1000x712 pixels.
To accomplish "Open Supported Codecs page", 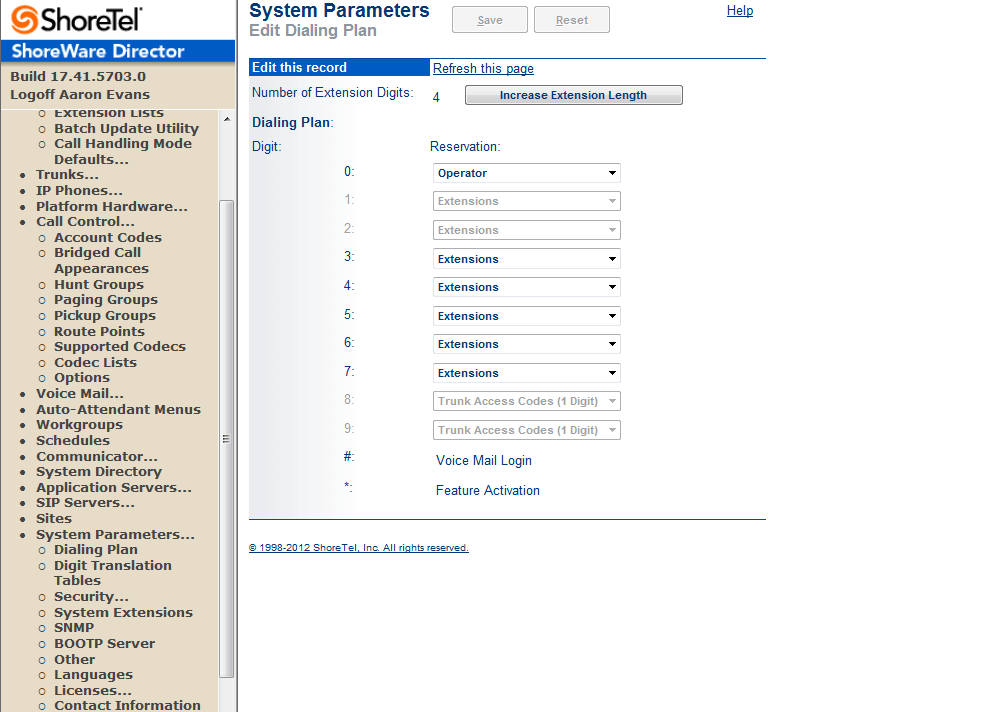I will [120, 346].
